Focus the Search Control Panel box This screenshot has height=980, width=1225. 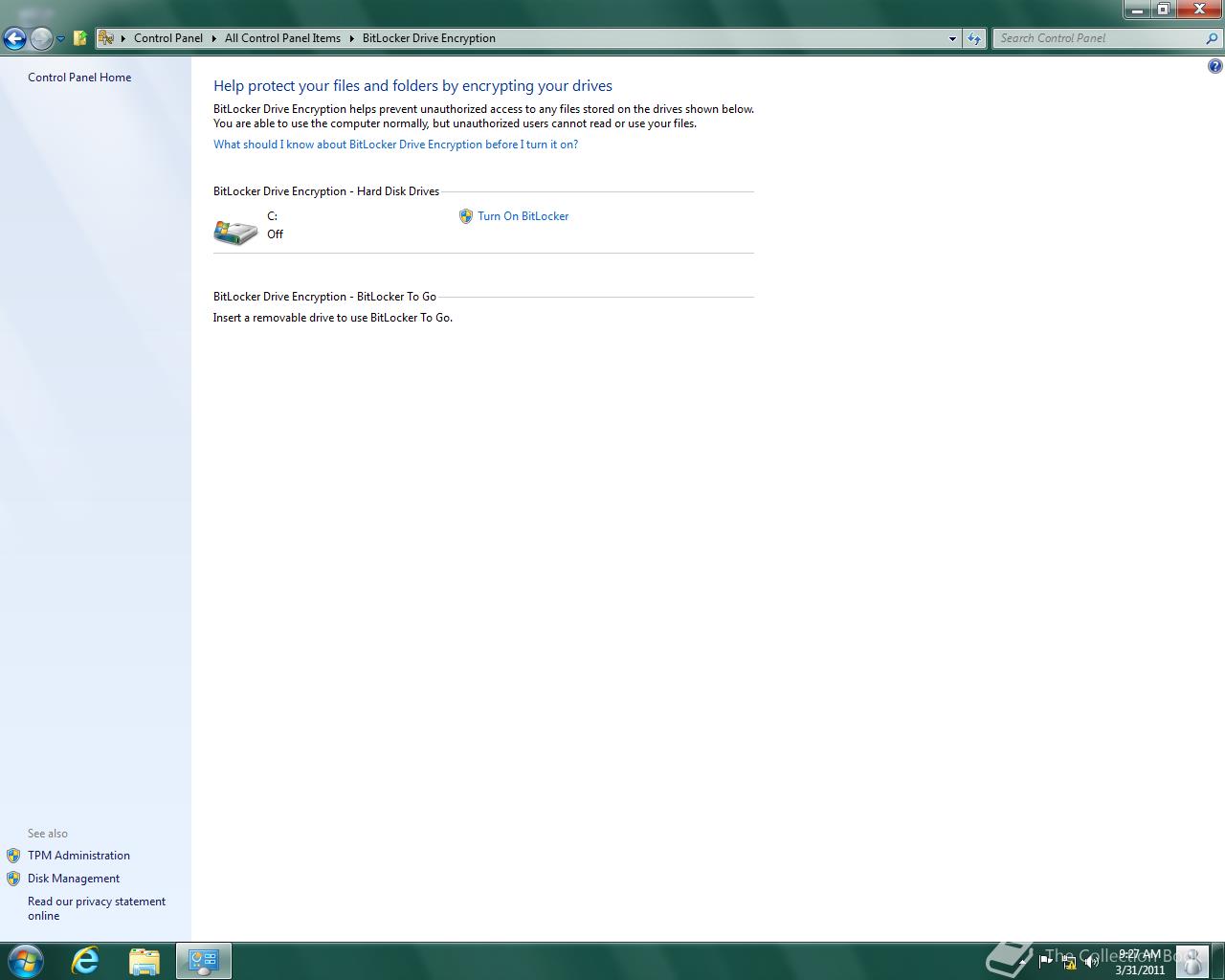1099,38
